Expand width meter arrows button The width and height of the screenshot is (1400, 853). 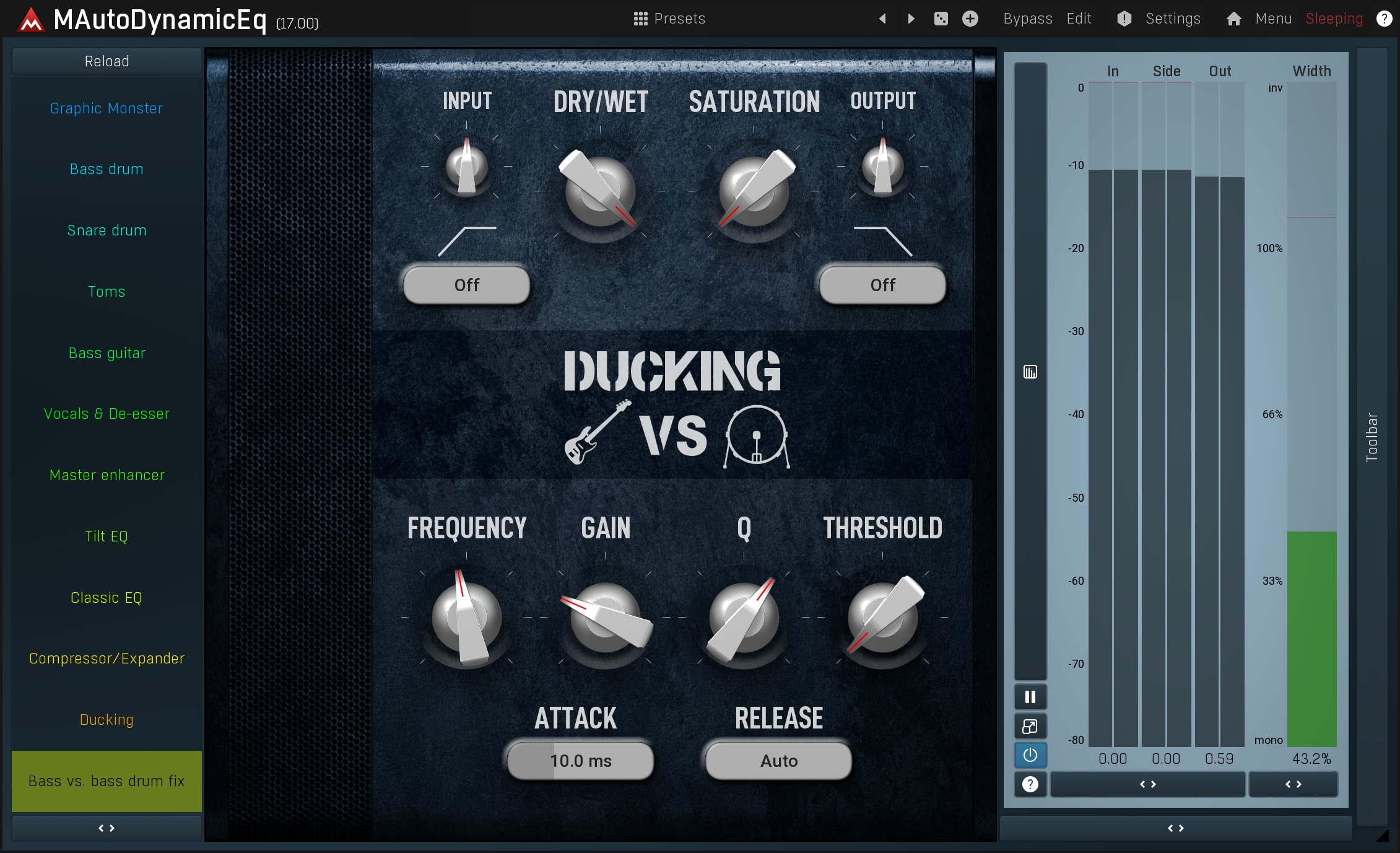[x=1293, y=784]
